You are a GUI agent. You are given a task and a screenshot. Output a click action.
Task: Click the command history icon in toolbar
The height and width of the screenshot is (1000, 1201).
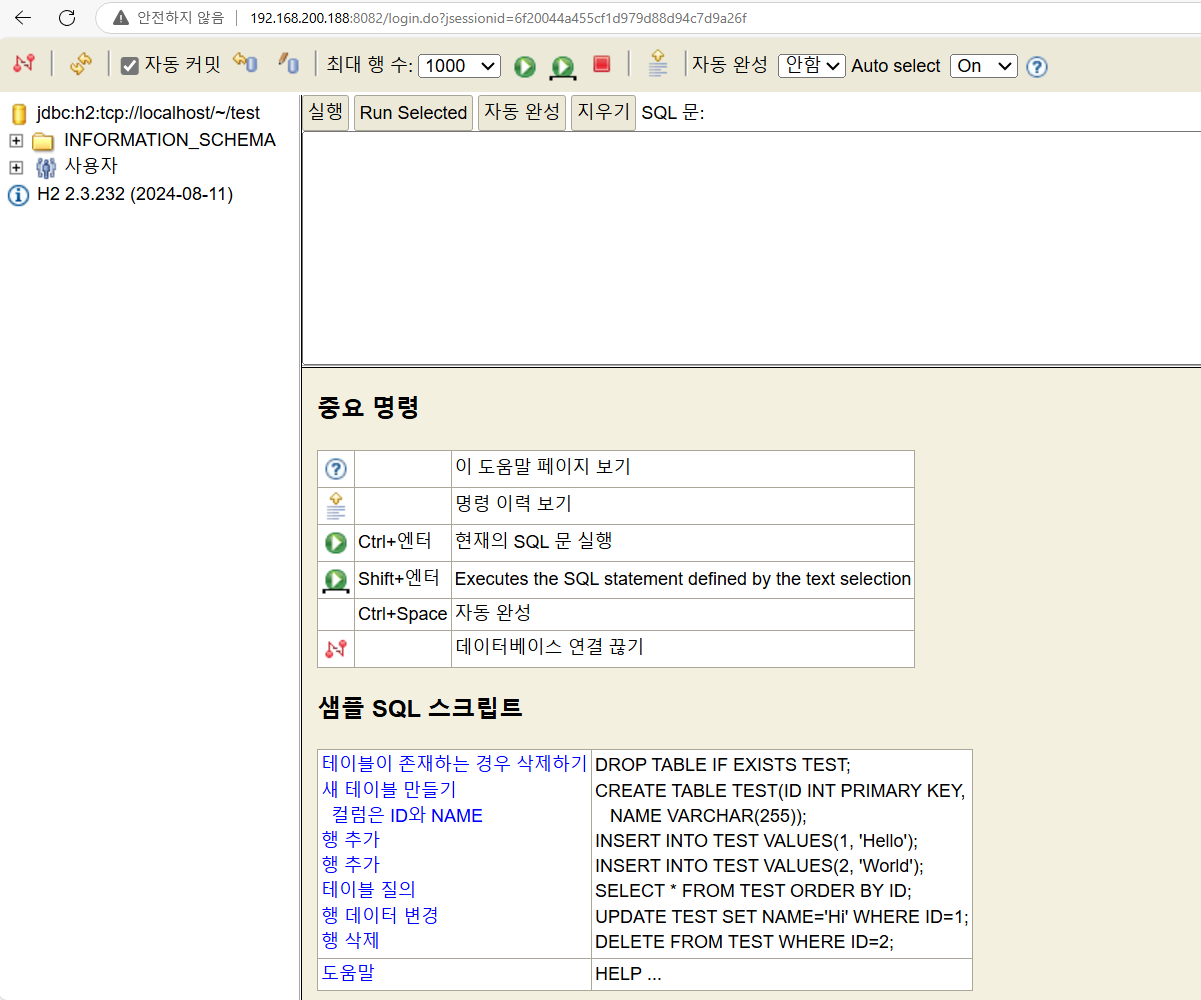click(658, 63)
